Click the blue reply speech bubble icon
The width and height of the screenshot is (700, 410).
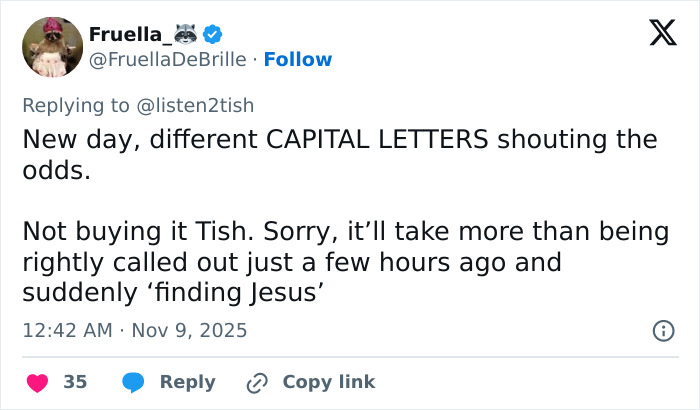click(x=133, y=382)
